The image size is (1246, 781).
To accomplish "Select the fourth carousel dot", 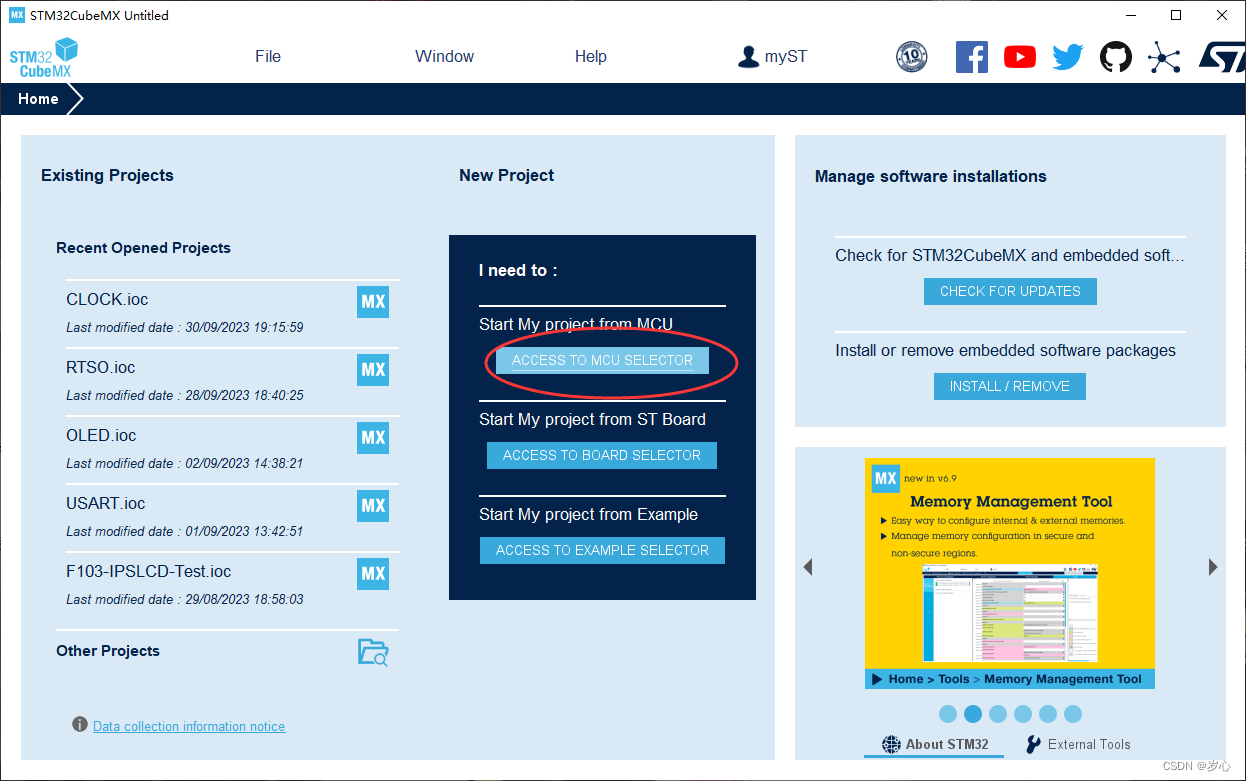I will pyautogui.click(x=1023, y=714).
